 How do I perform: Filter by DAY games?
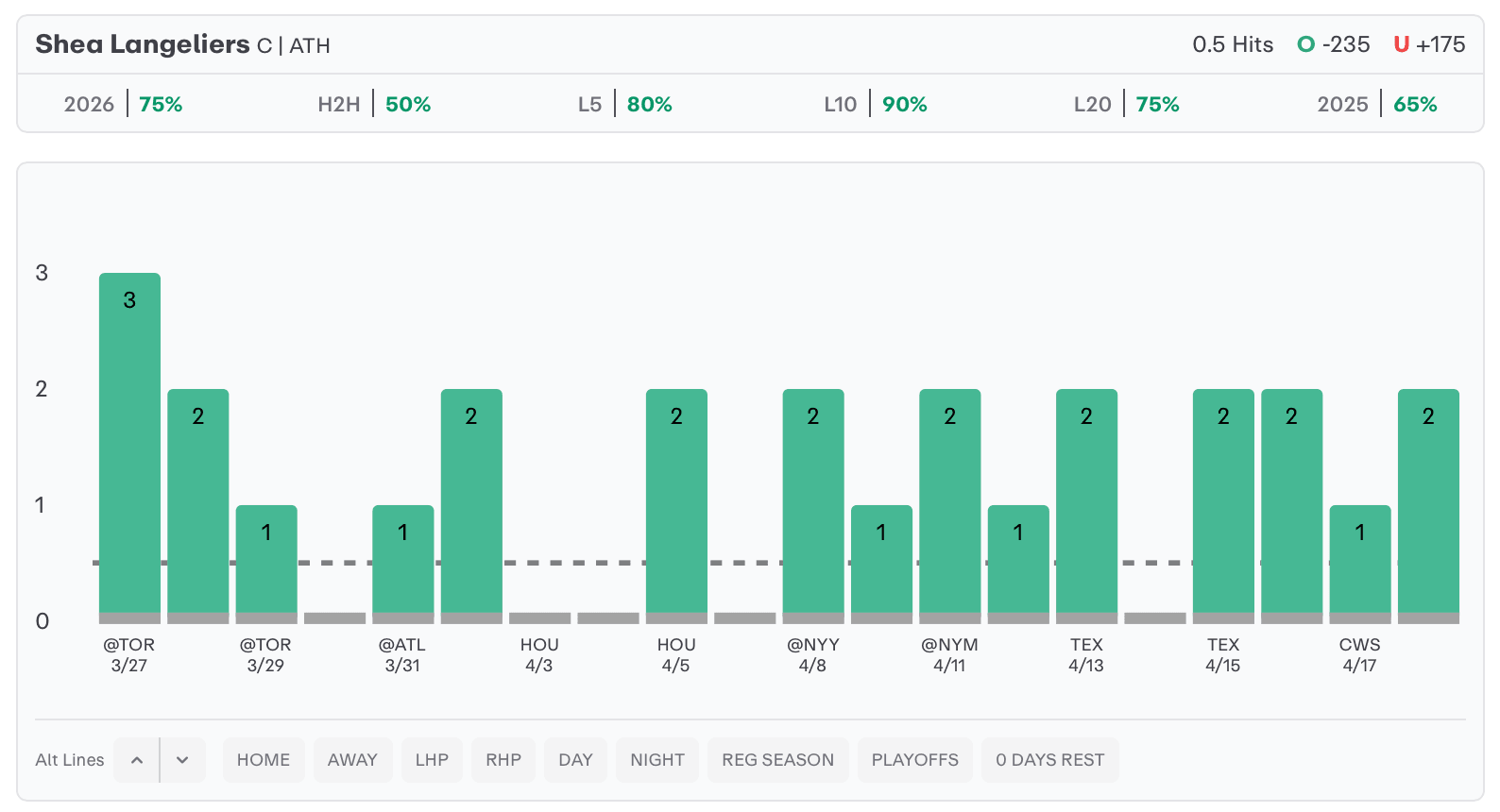[x=575, y=760]
